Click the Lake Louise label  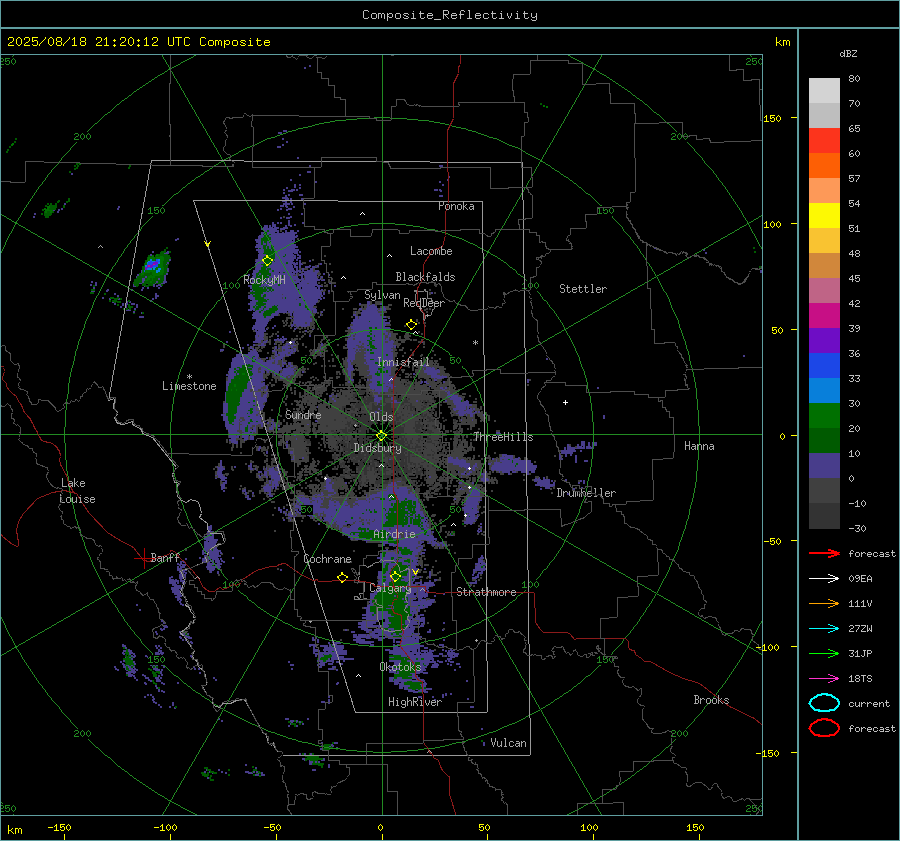[x=77, y=491]
